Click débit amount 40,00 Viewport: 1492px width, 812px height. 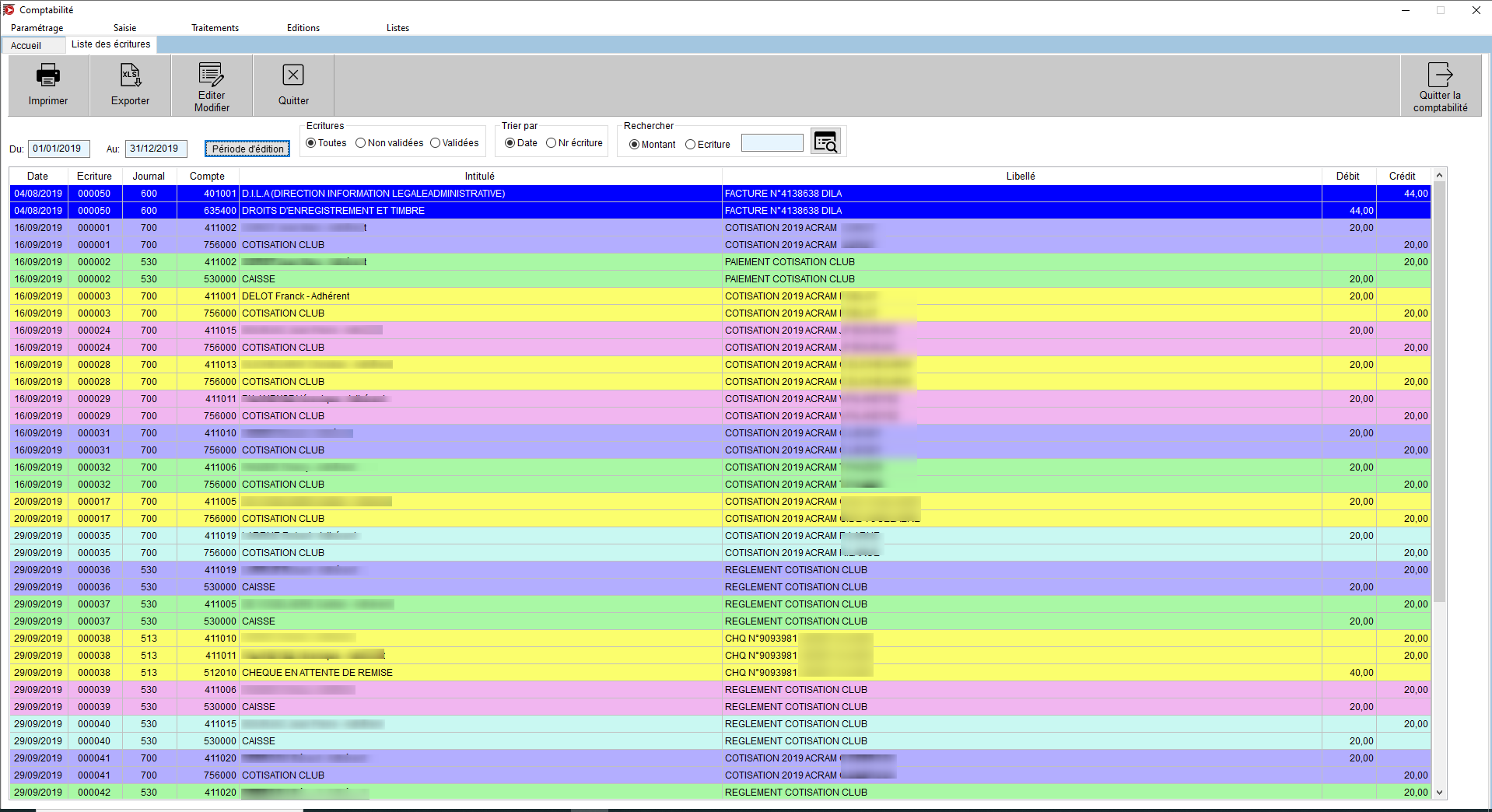pyautogui.click(x=1349, y=673)
